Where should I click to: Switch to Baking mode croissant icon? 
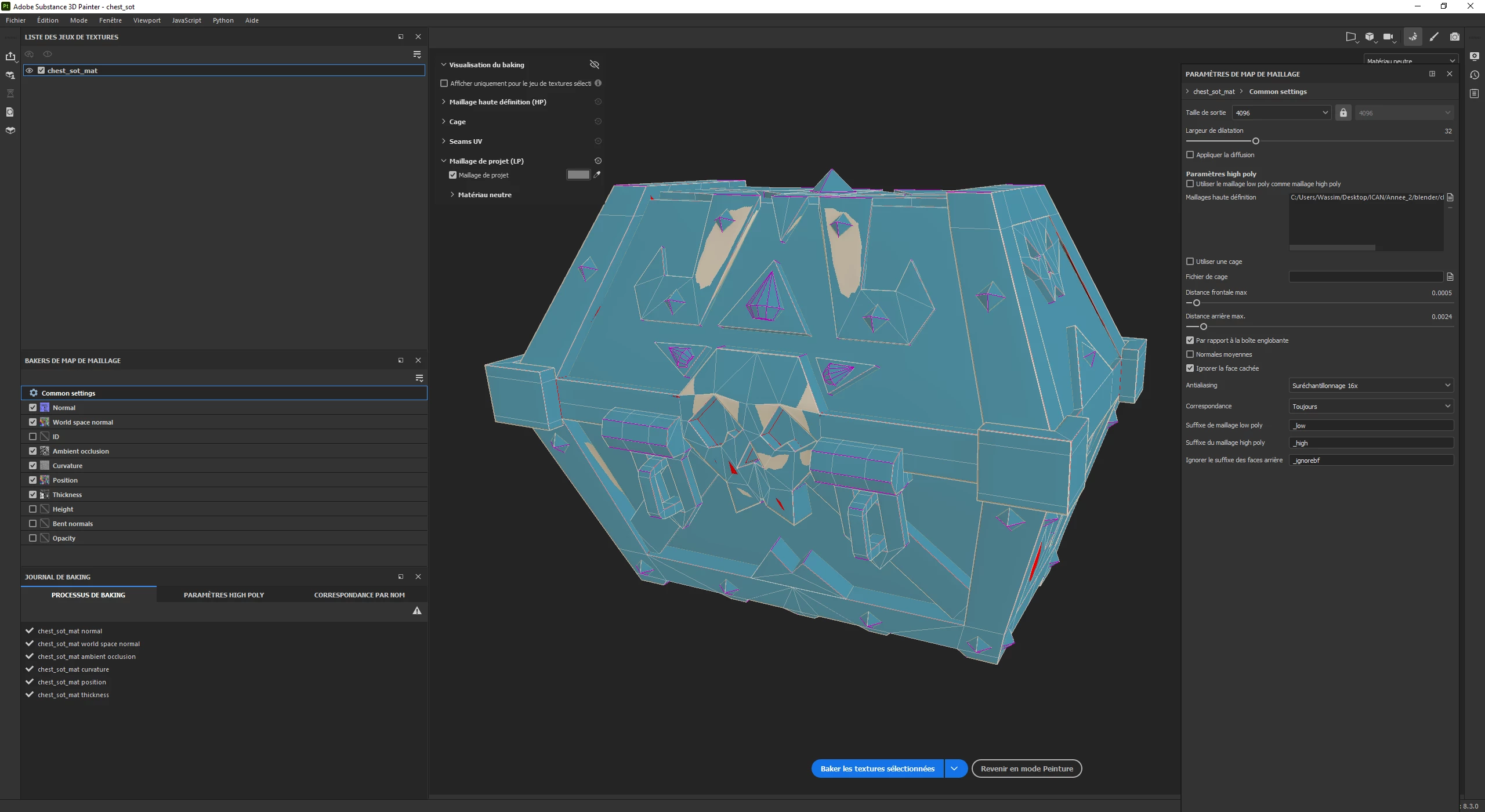tap(1412, 37)
